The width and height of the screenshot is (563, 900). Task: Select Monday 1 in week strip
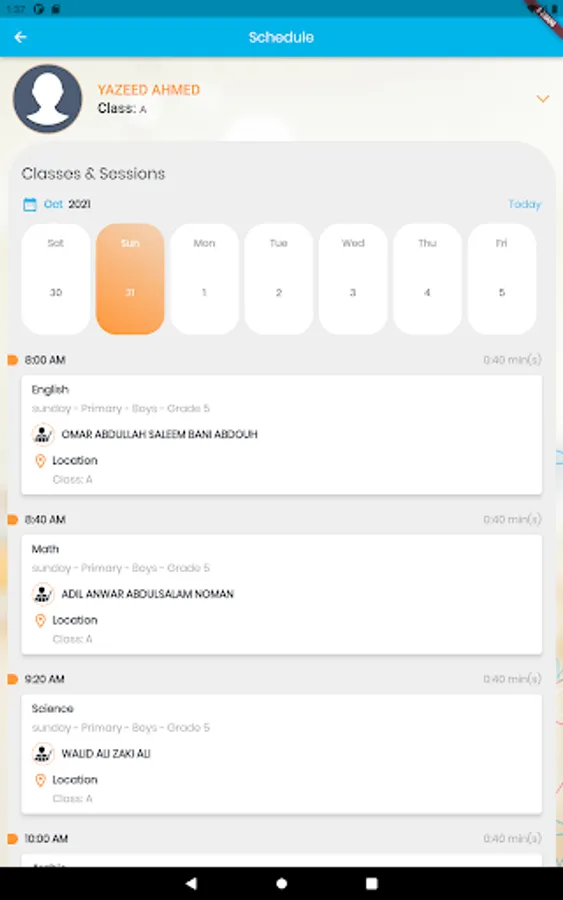(204, 279)
